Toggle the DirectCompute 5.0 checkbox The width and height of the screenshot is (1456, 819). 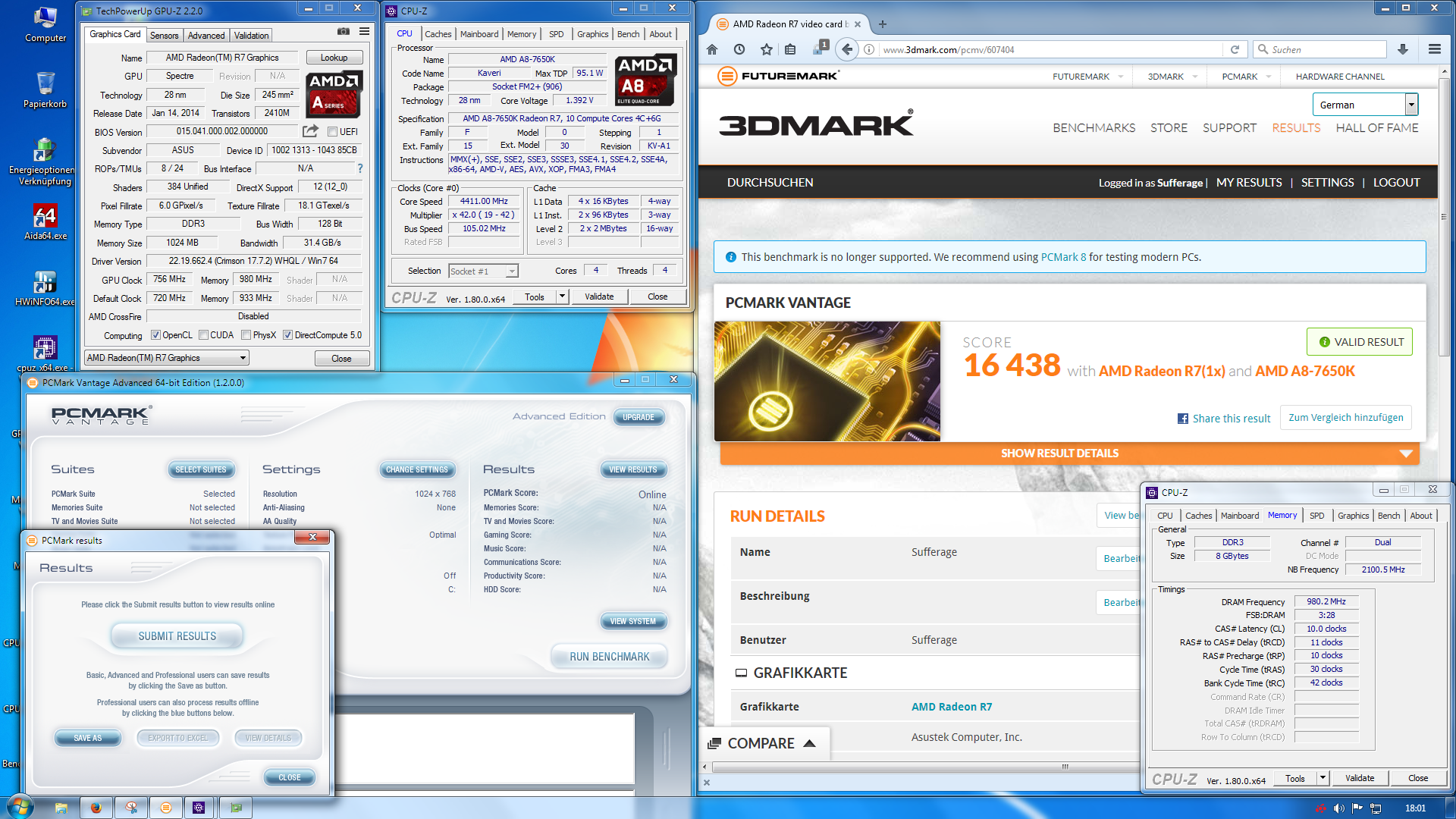click(x=287, y=335)
